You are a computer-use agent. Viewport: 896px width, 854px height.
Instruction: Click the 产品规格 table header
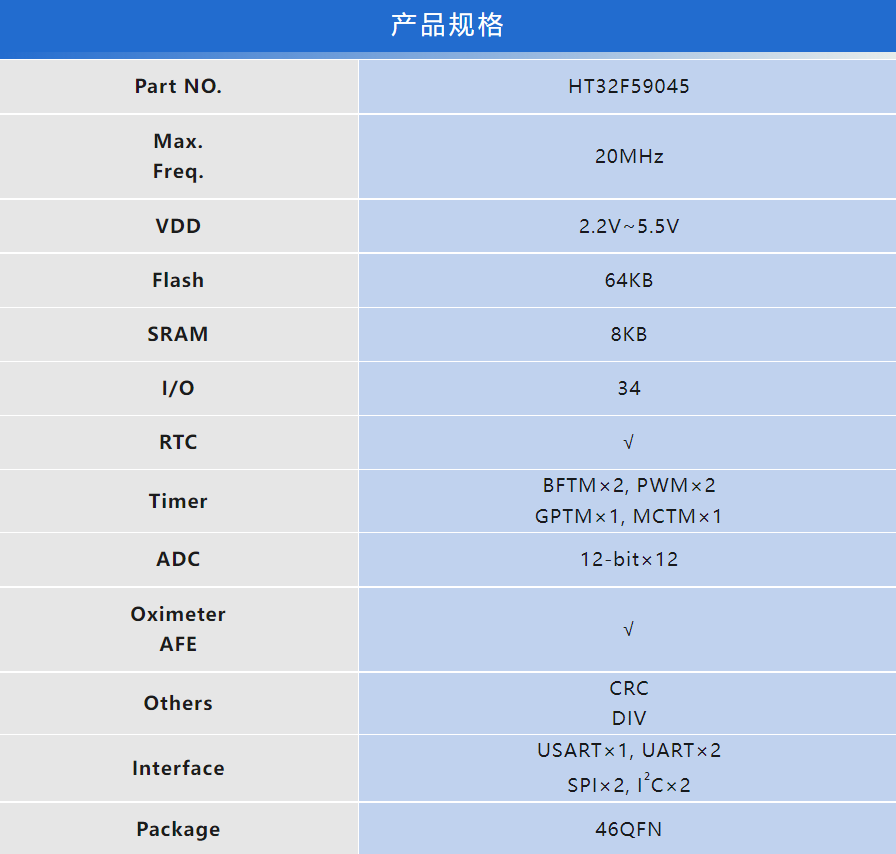(447, 26)
